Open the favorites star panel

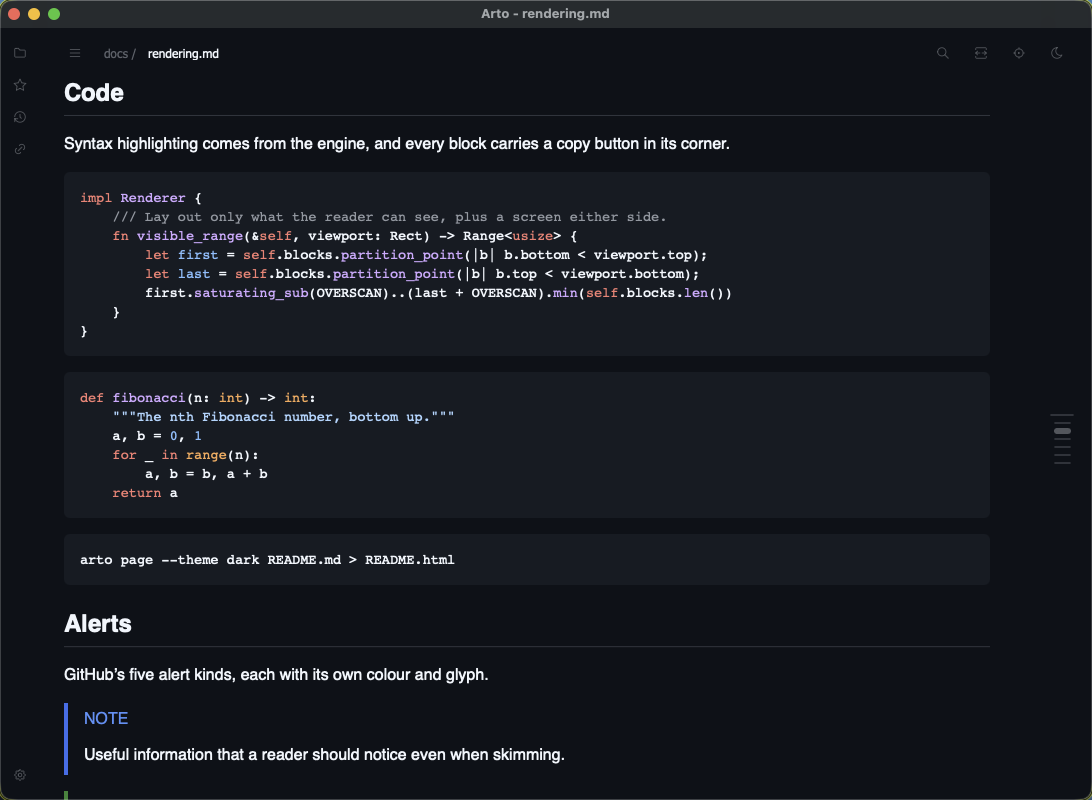20,85
